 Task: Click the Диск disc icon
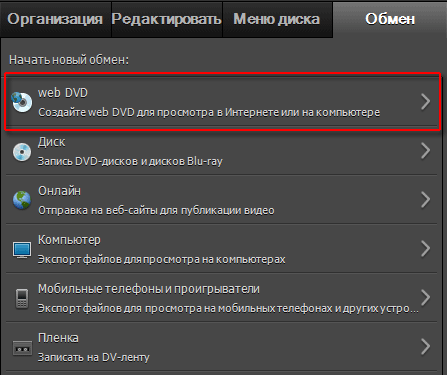tap(22, 152)
